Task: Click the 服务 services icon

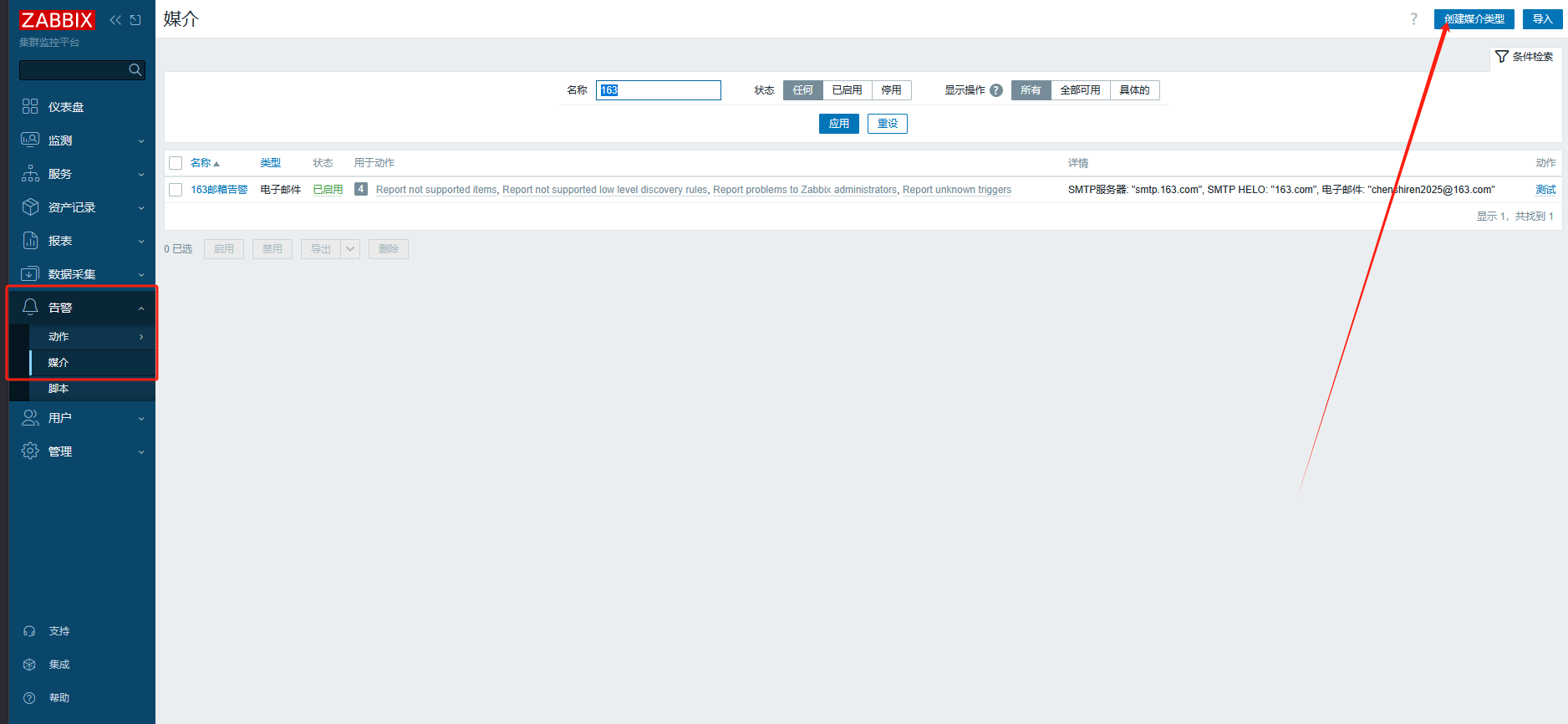Action: [30, 173]
